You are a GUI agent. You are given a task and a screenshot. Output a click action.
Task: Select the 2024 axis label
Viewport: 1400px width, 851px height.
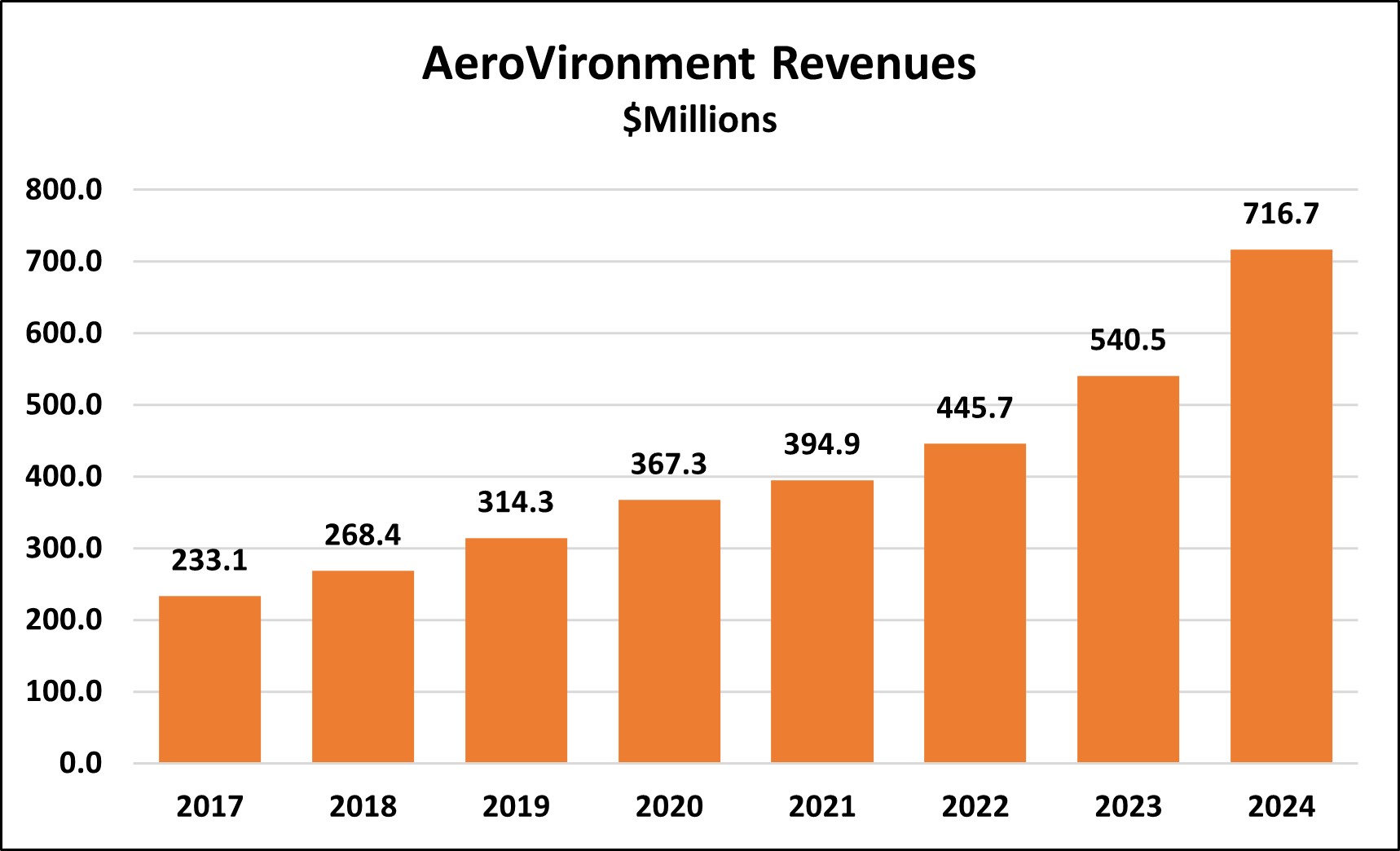tap(1281, 807)
